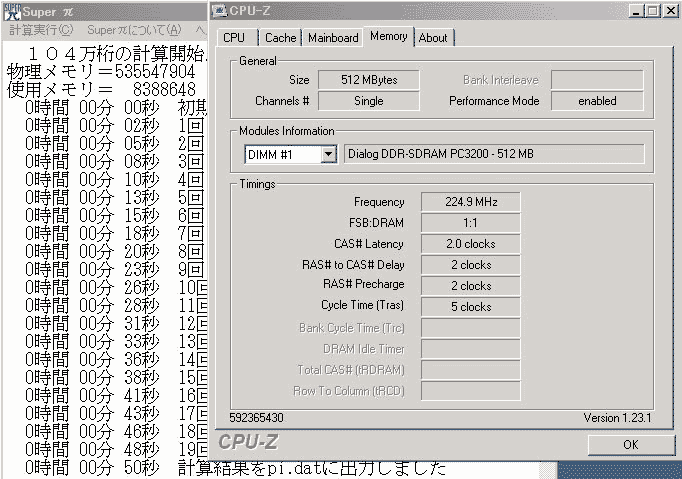Click the CAS# Latency value 2.0 clocks
Screen dimensions: 682x479
(470, 244)
